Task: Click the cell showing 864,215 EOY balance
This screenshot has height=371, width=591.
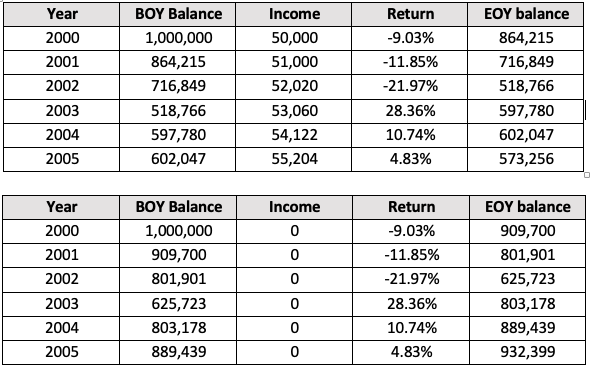Action: pos(526,38)
